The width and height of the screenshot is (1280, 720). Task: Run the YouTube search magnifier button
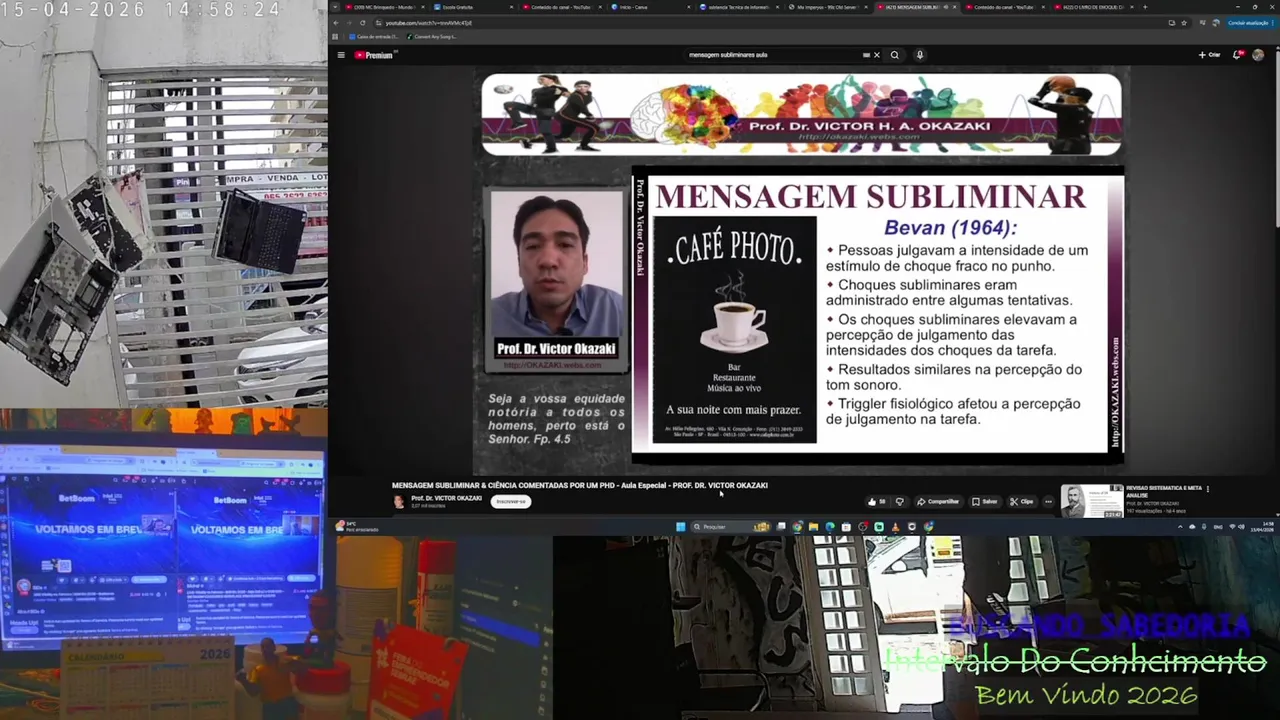(x=895, y=55)
